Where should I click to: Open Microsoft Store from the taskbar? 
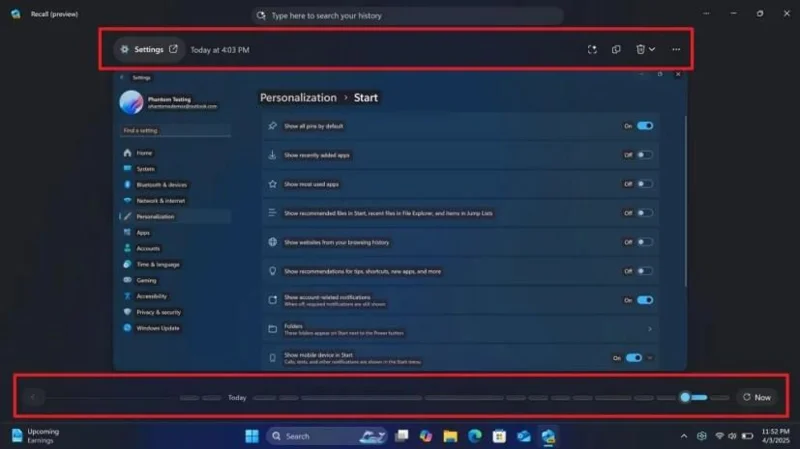point(499,436)
